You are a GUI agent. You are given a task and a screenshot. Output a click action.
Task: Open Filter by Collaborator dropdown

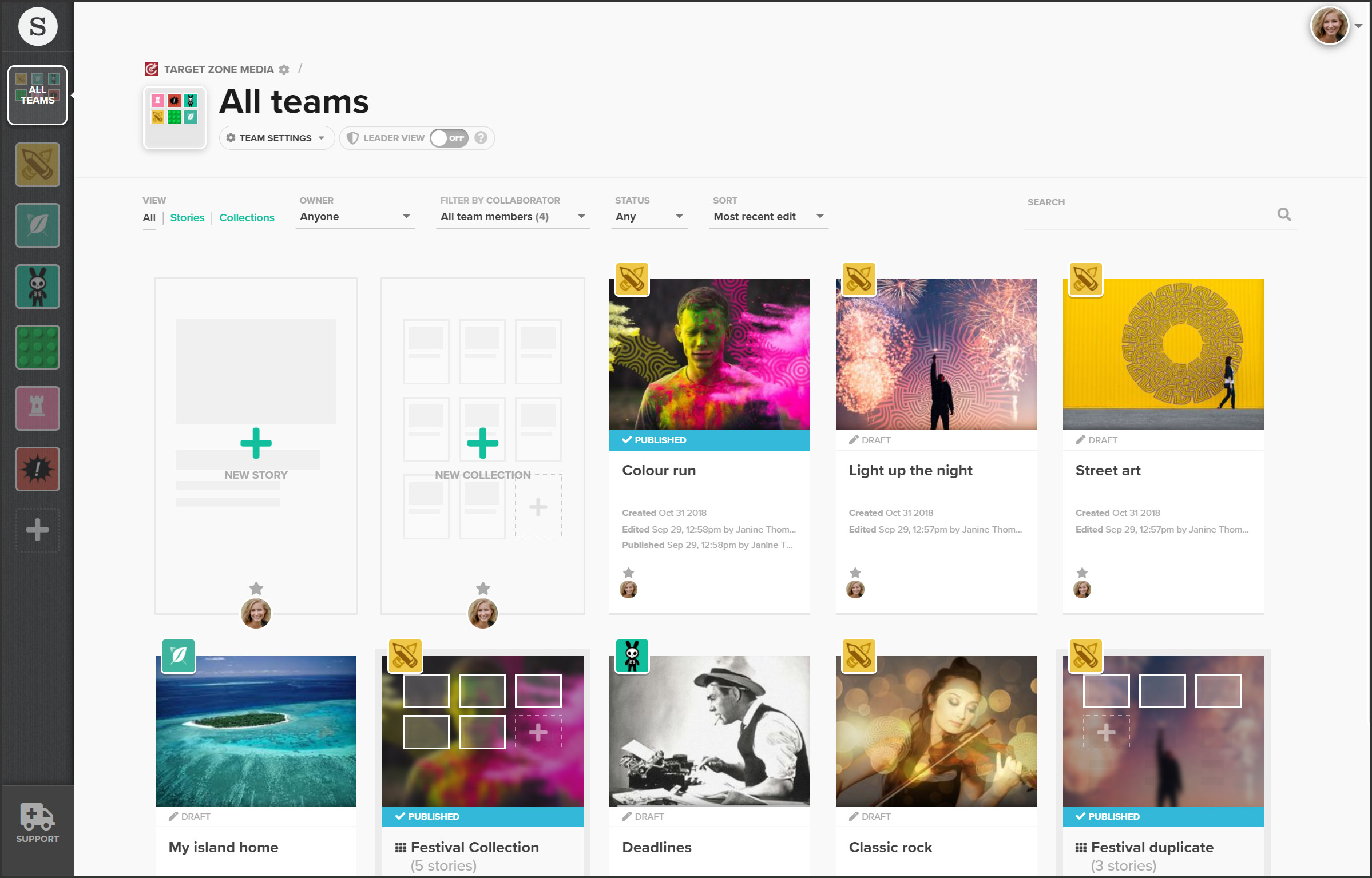coord(513,217)
